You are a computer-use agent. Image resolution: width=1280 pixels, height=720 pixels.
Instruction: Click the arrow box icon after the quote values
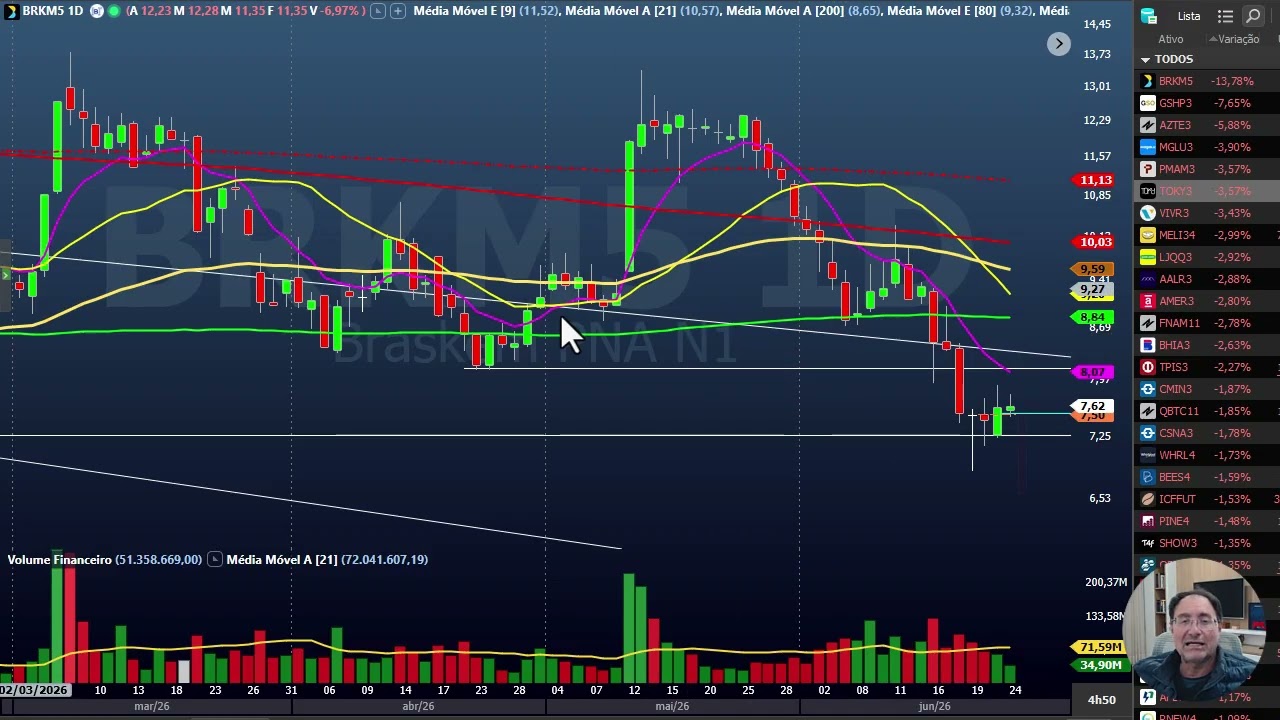[x=377, y=11]
